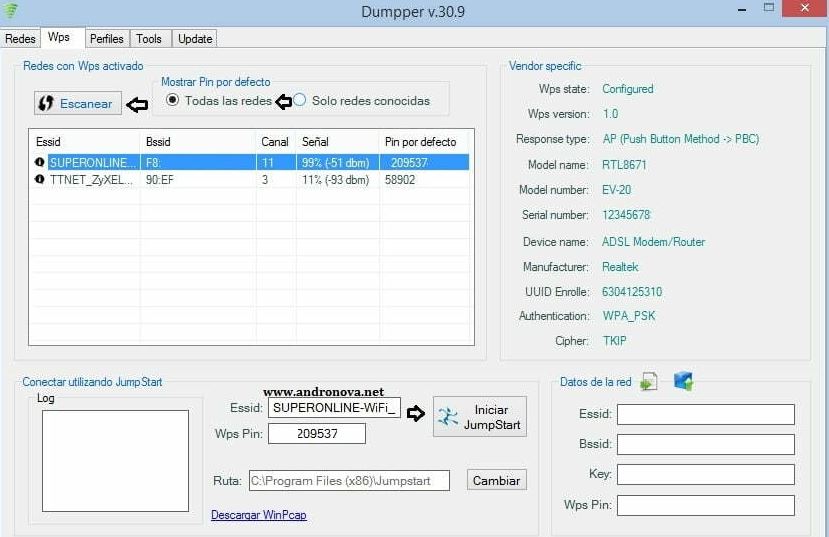This screenshot has height=537, width=829.
Task: Click the Cambiar button for the Ruta path
Action: [x=496, y=481]
